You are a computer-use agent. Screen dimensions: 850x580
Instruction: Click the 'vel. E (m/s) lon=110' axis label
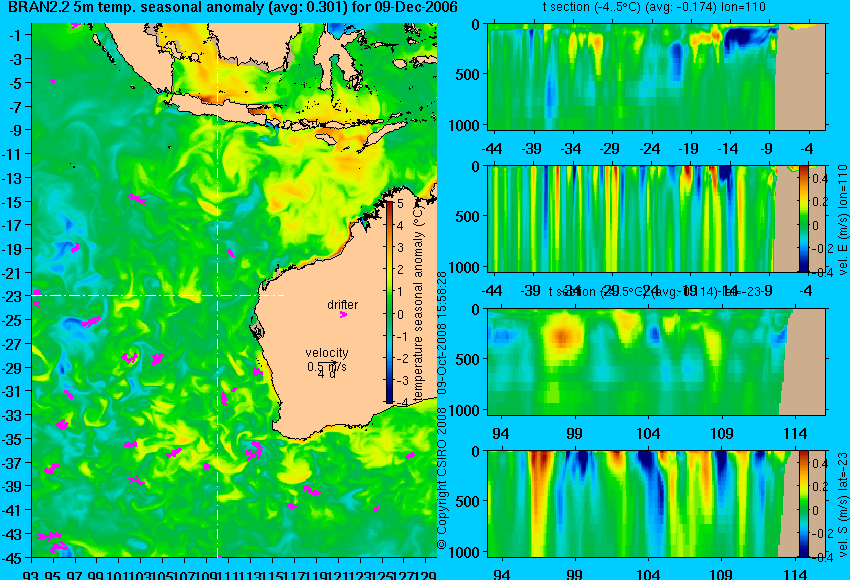click(x=843, y=220)
